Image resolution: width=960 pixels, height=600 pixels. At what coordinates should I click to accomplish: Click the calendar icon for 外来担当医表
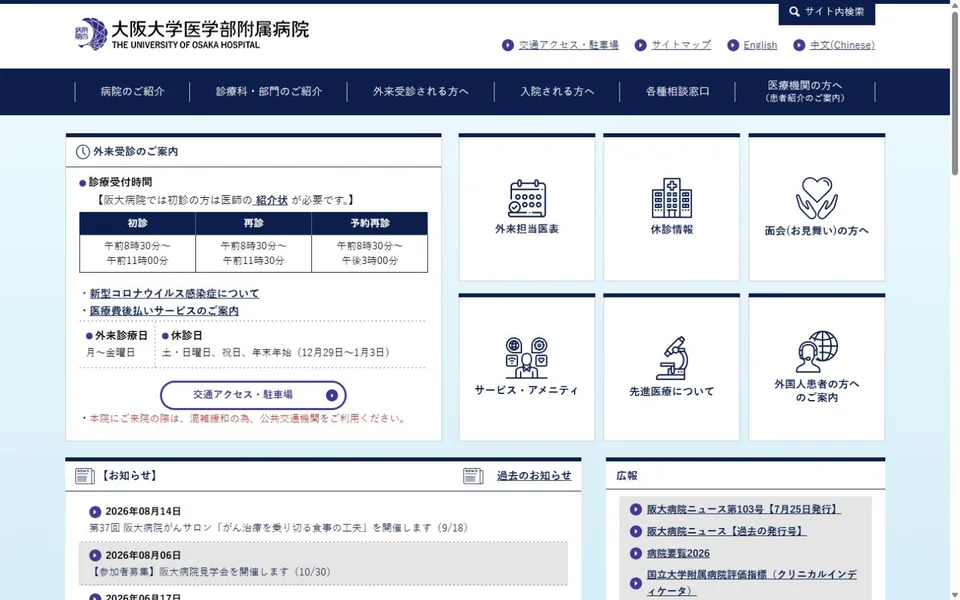coord(527,198)
